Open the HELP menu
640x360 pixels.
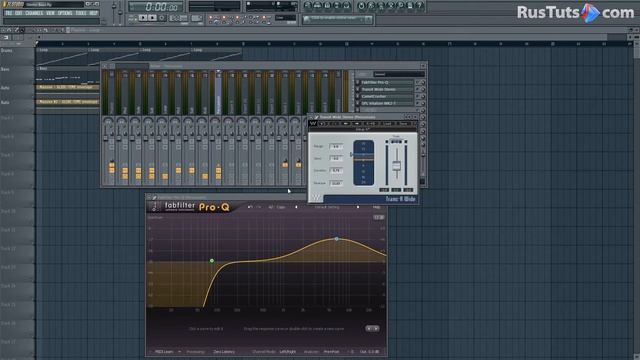(x=93, y=13)
